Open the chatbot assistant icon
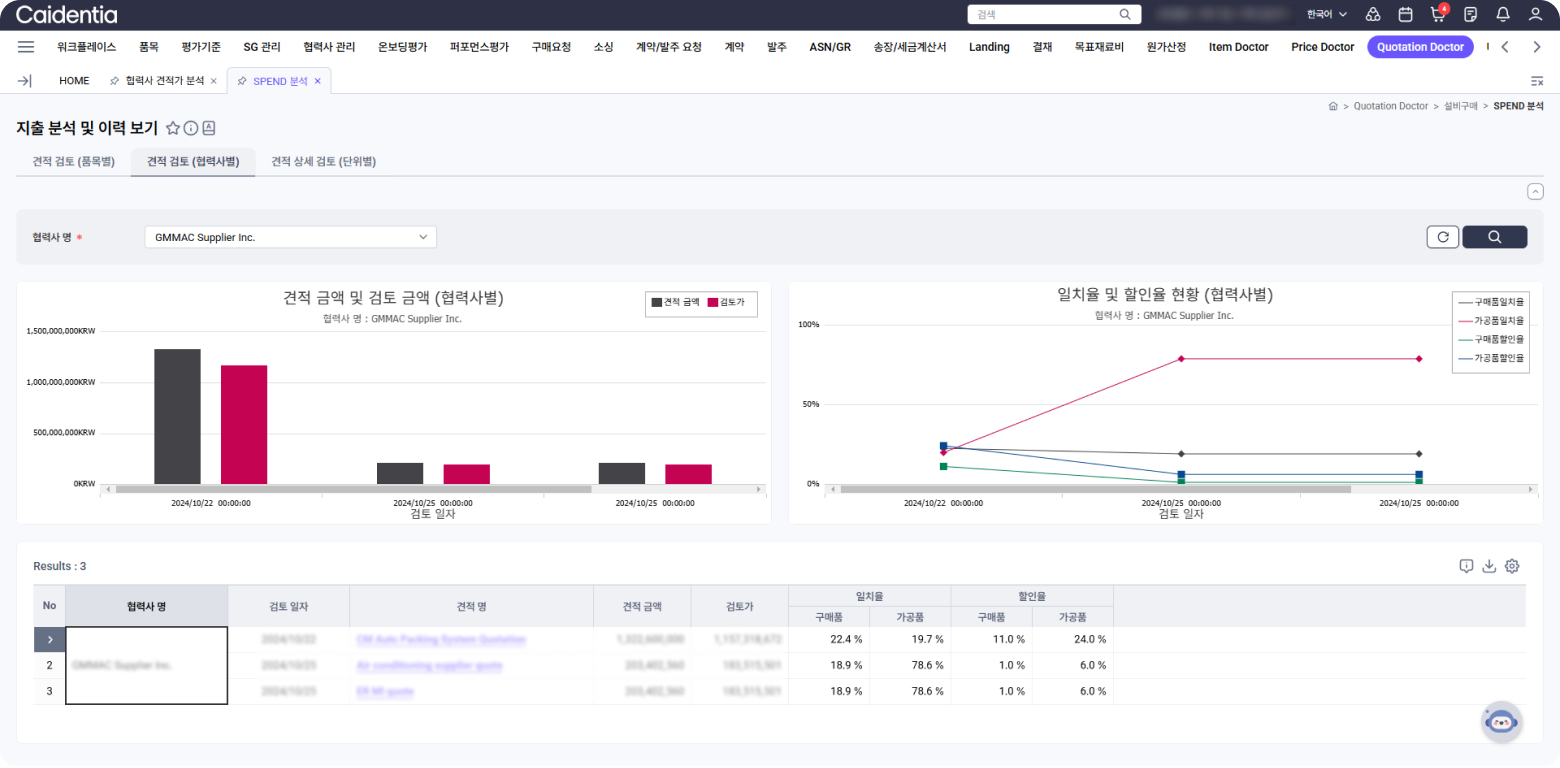This screenshot has height=768, width=1560. (x=1501, y=722)
